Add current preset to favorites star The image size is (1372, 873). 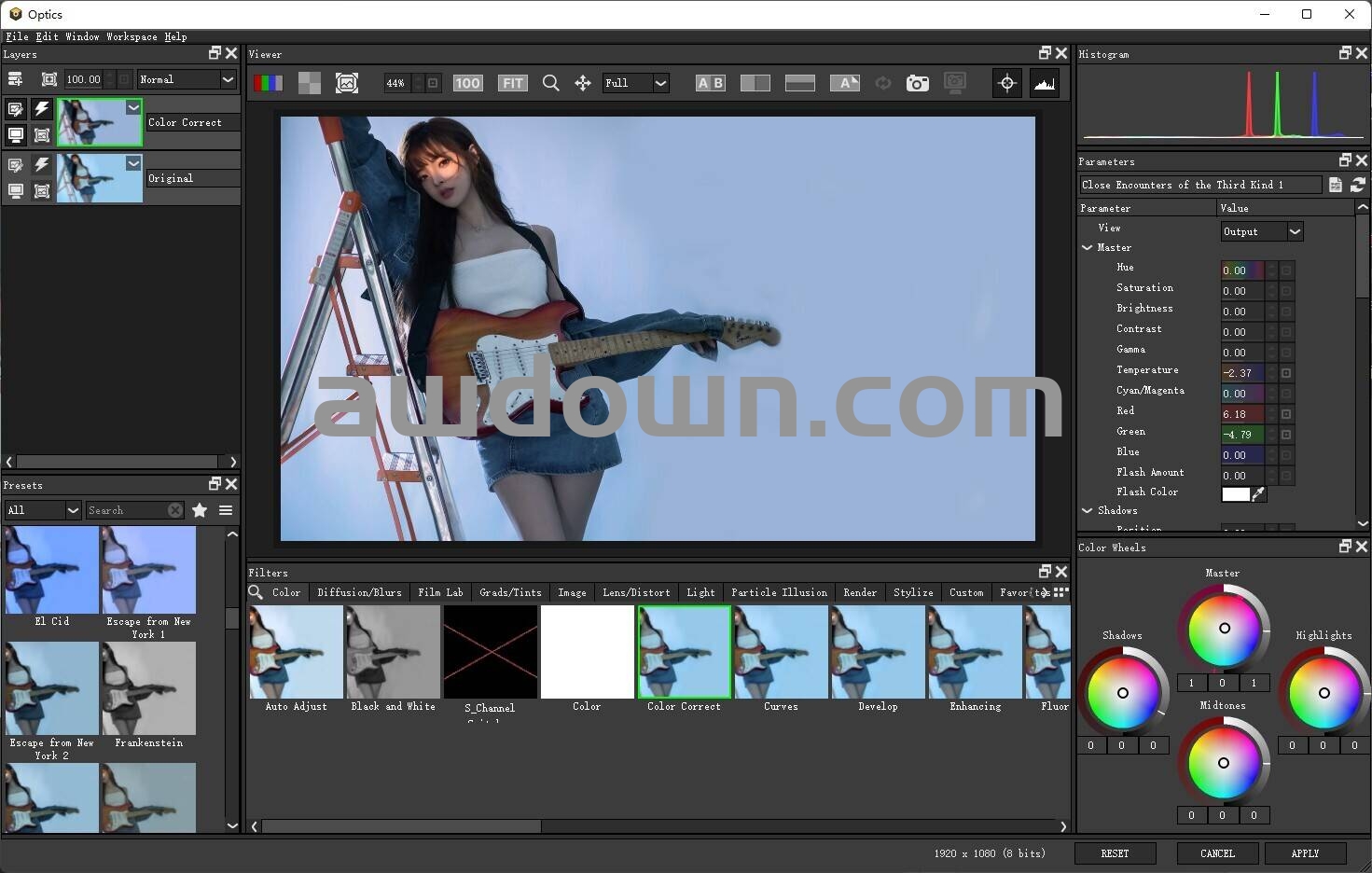pyautogui.click(x=200, y=510)
